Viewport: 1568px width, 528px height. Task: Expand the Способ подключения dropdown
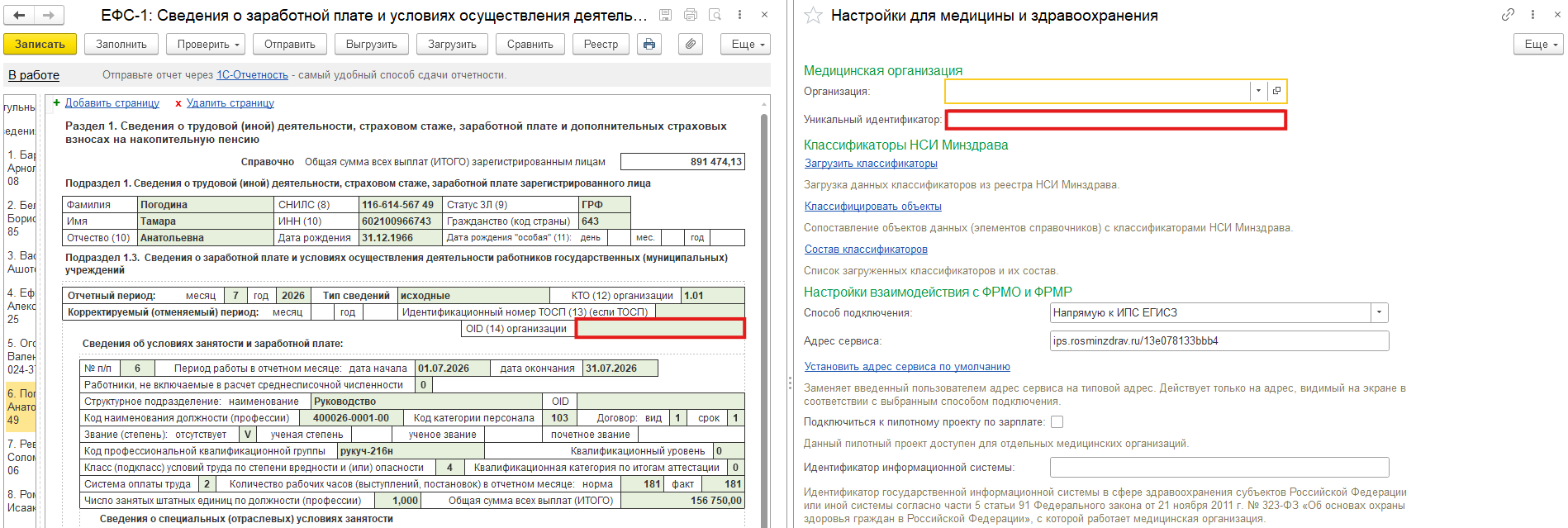[1379, 313]
